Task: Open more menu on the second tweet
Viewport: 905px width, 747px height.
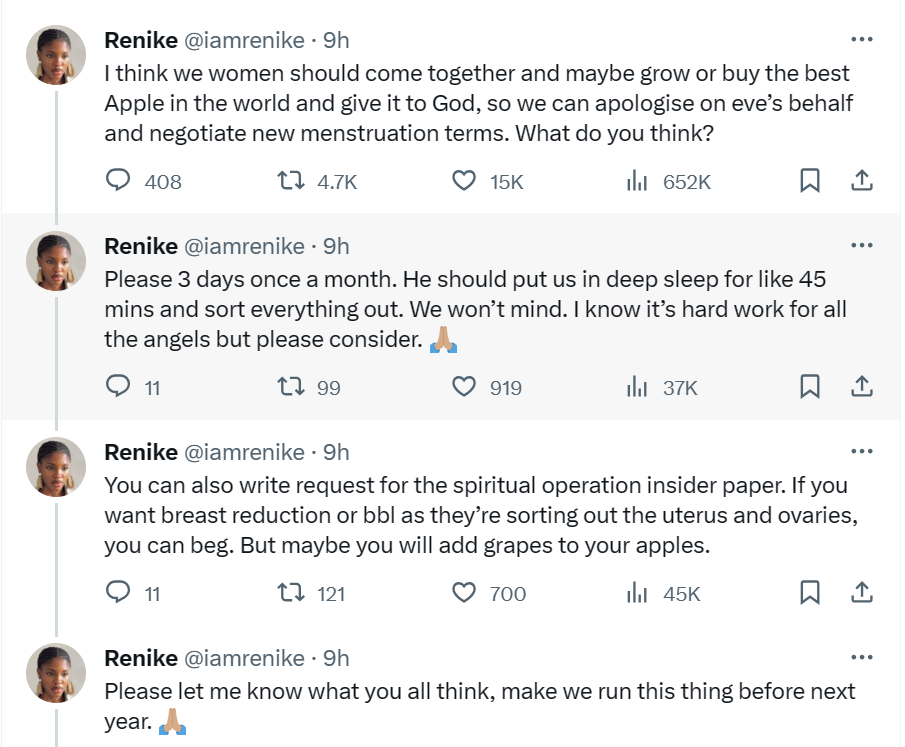Action: coord(860,246)
